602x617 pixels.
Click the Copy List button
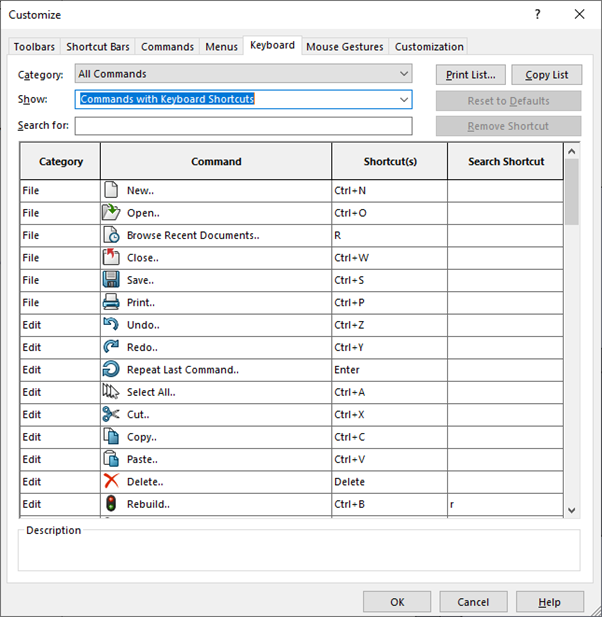click(x=546, y=75)
